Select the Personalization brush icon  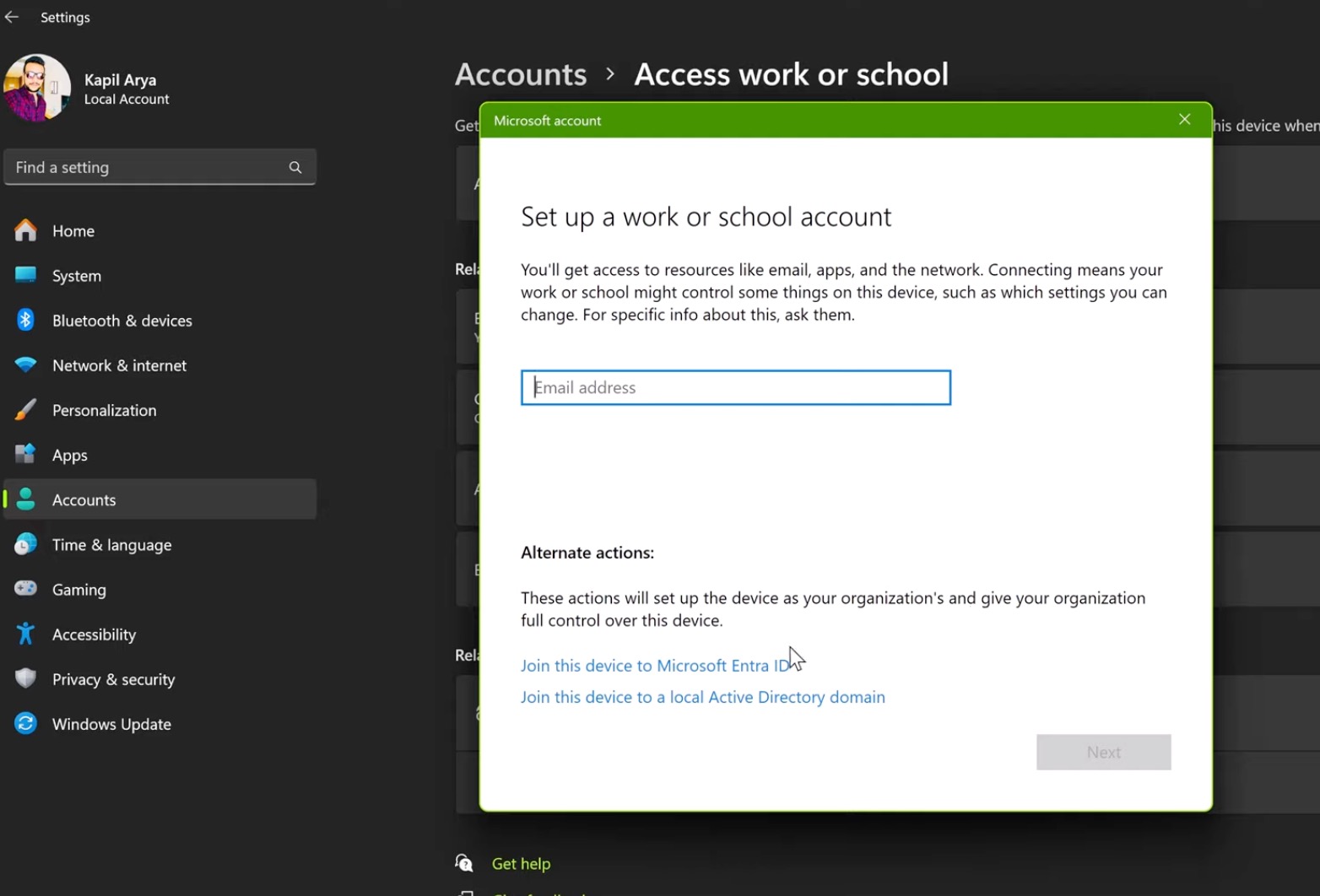click(25, 409)
